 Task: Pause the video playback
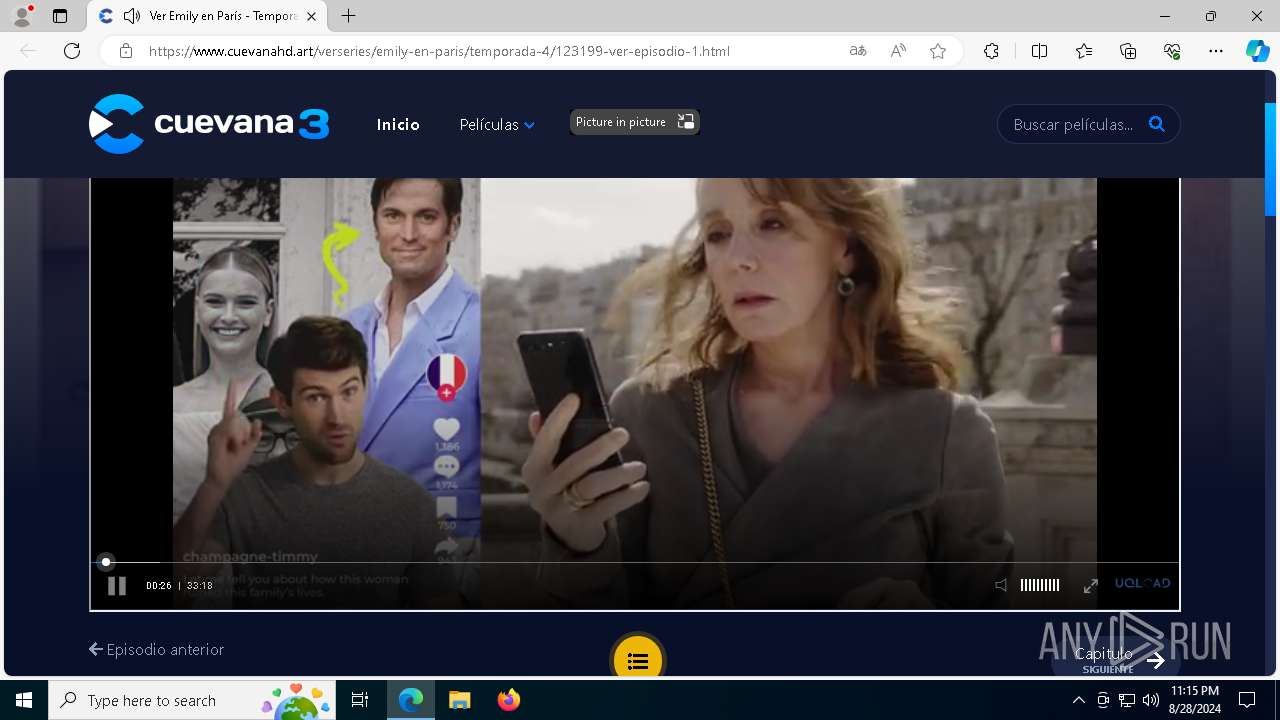(117, 586)
